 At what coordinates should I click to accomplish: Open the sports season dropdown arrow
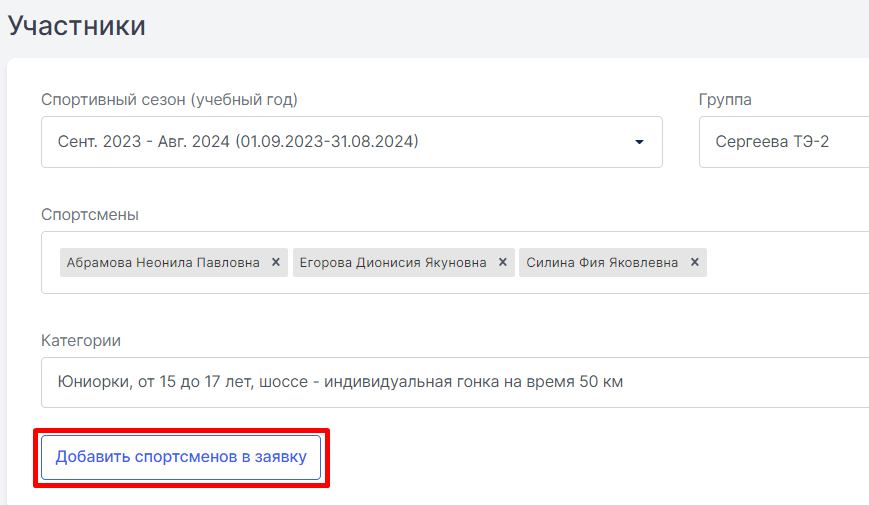tap(639, 142)
